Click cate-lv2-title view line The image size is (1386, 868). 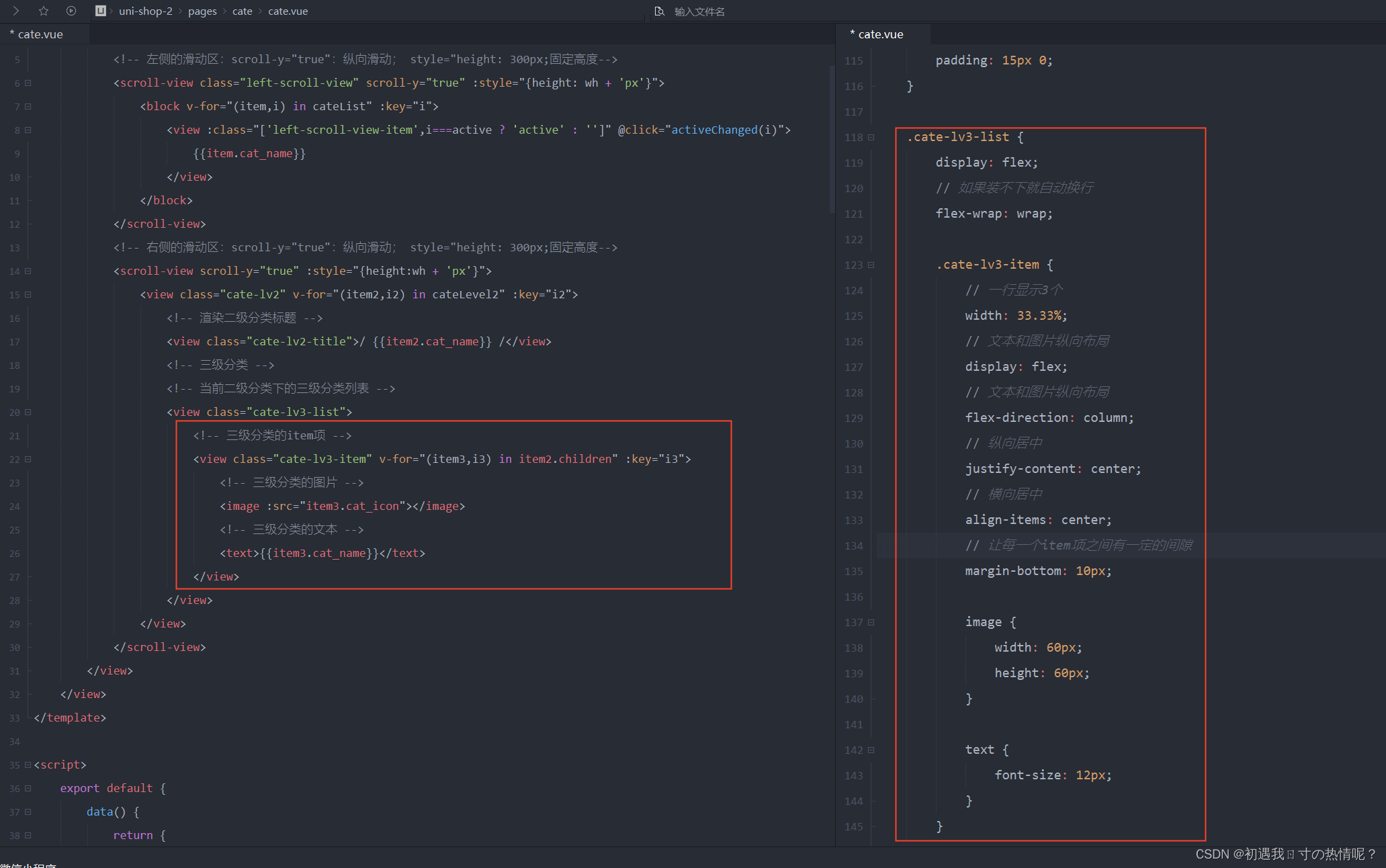pyautogui.click(x=359, y=341)
